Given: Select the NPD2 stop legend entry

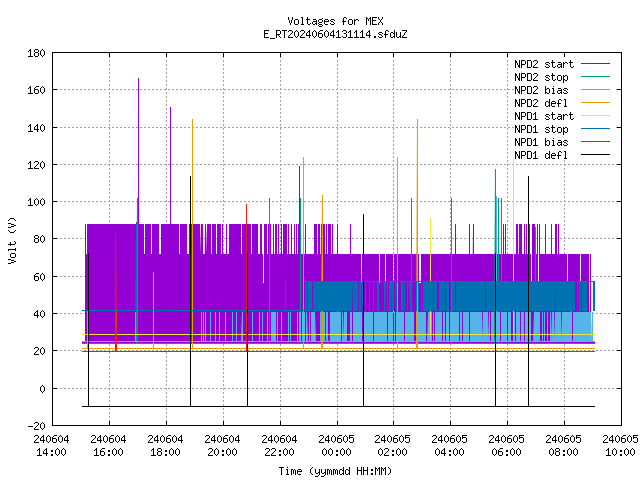Looking at the screenshot, I should (541, 77).
